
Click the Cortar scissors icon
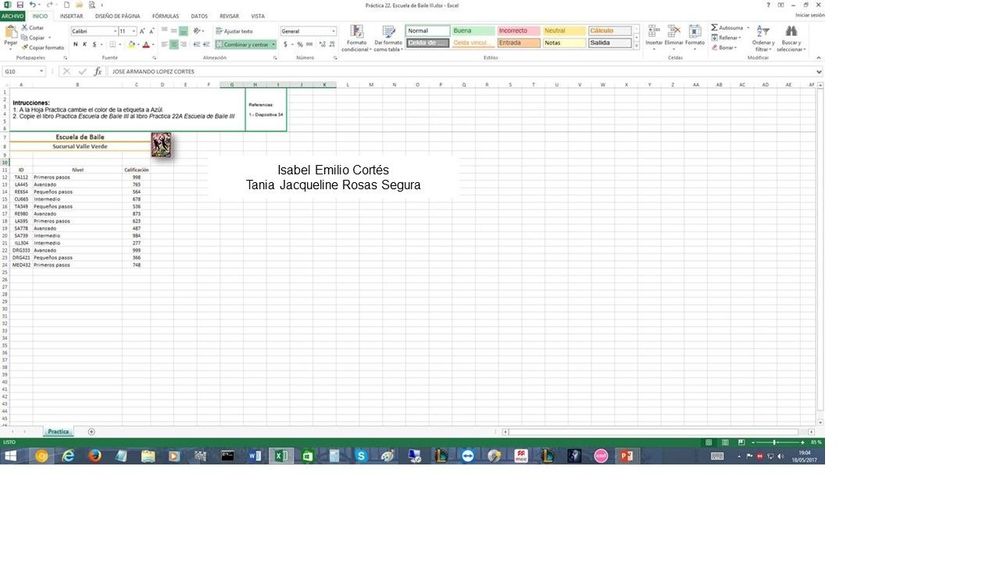tap(25, 28)
